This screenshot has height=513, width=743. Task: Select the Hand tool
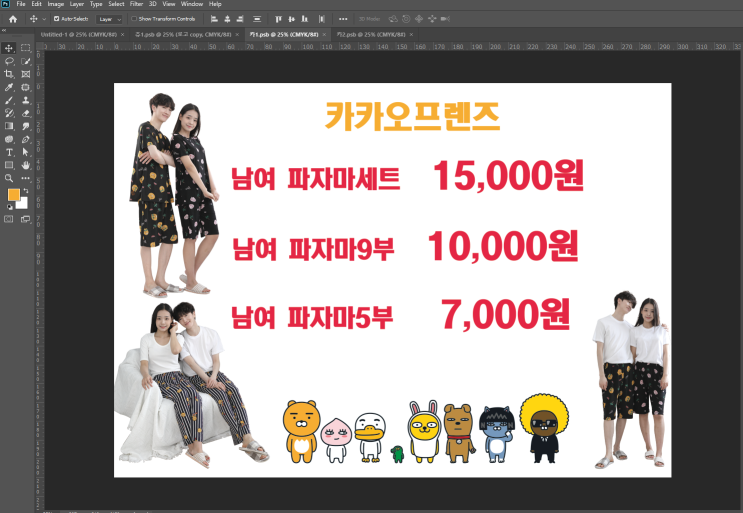26,165
